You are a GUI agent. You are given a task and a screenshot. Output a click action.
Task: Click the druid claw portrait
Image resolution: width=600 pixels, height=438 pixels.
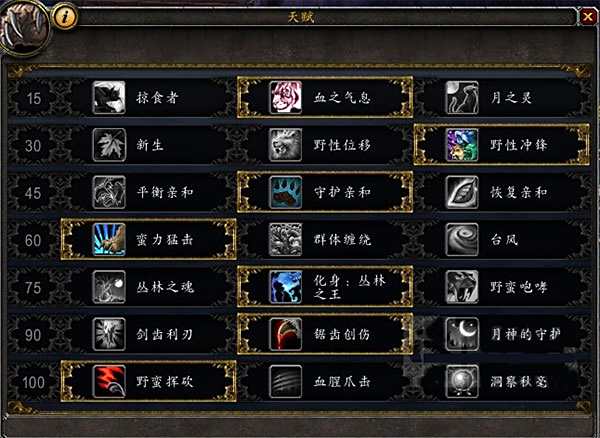pos(24,27)
